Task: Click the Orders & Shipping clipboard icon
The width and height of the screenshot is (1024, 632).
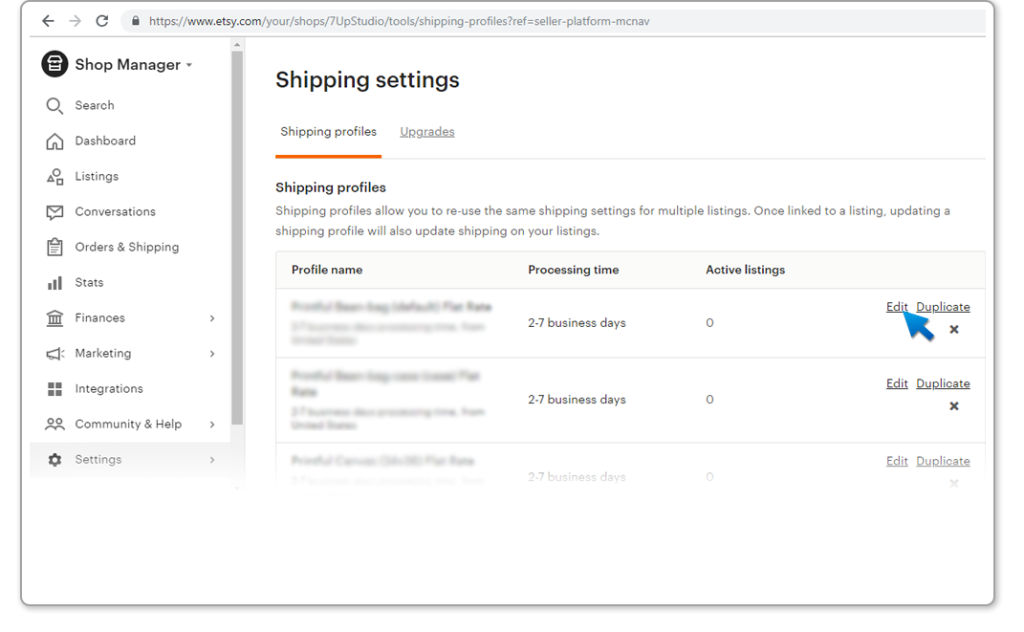Action: [55, 247]
